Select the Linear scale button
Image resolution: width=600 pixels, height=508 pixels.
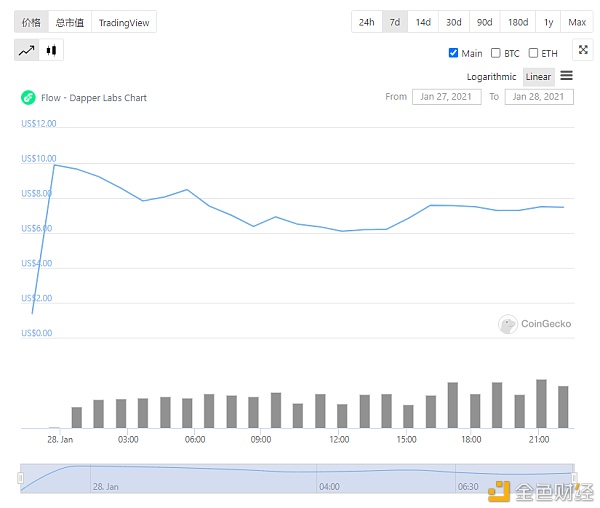[x=538, y=77]
